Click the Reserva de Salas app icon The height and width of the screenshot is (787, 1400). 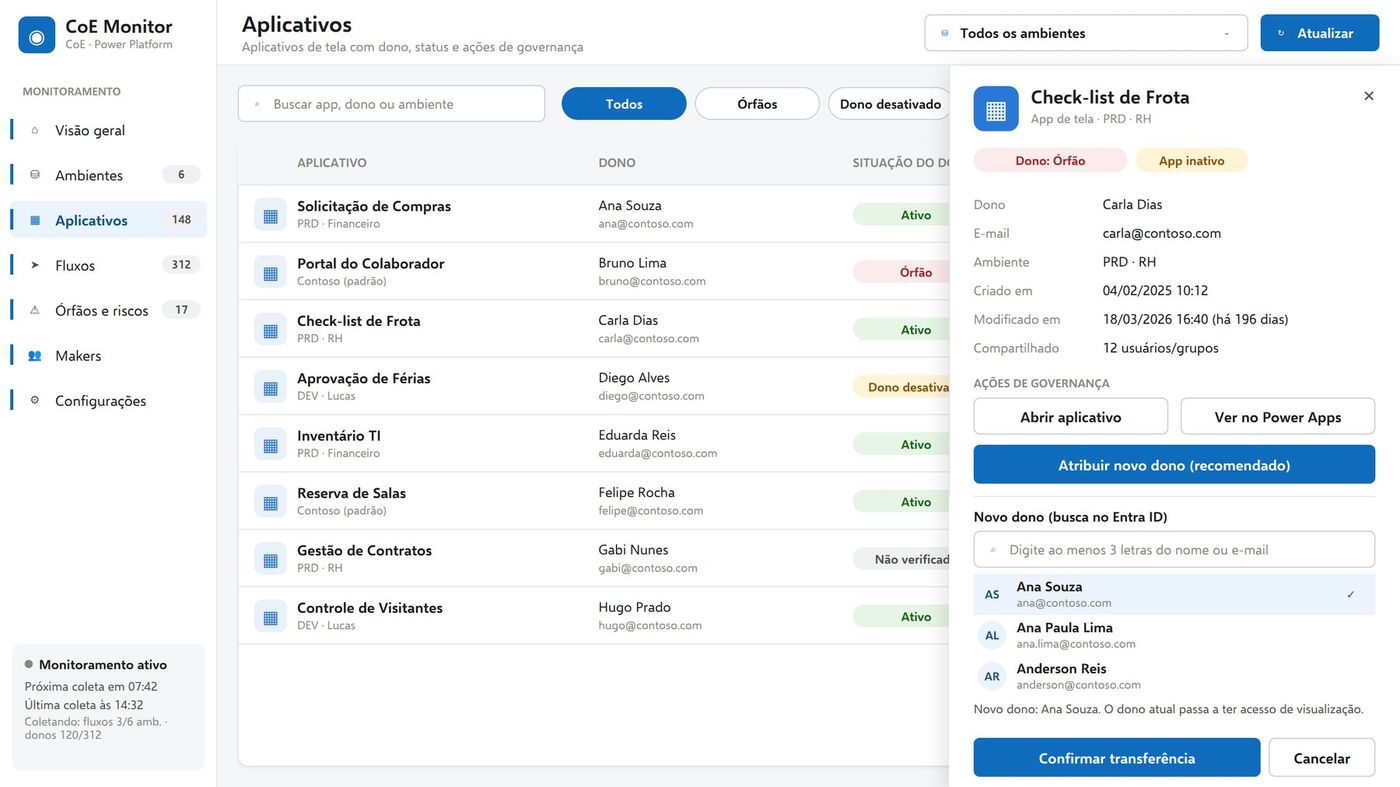(270, 501)
